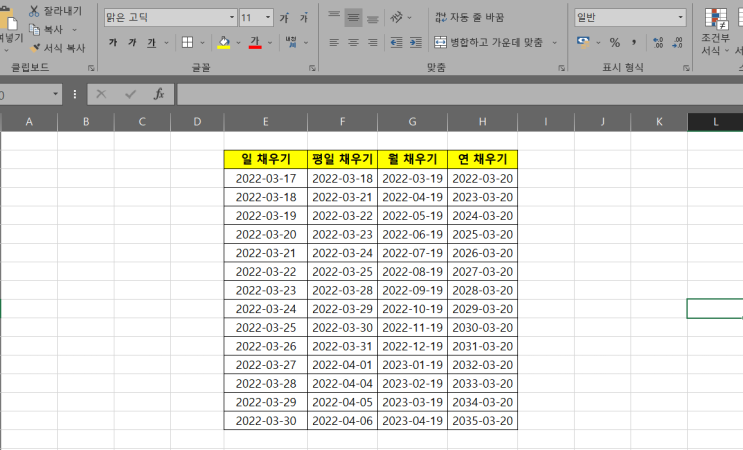Viewport: 743px width, 450px height.
Task: Apply comma style icon
Action: 634,43
